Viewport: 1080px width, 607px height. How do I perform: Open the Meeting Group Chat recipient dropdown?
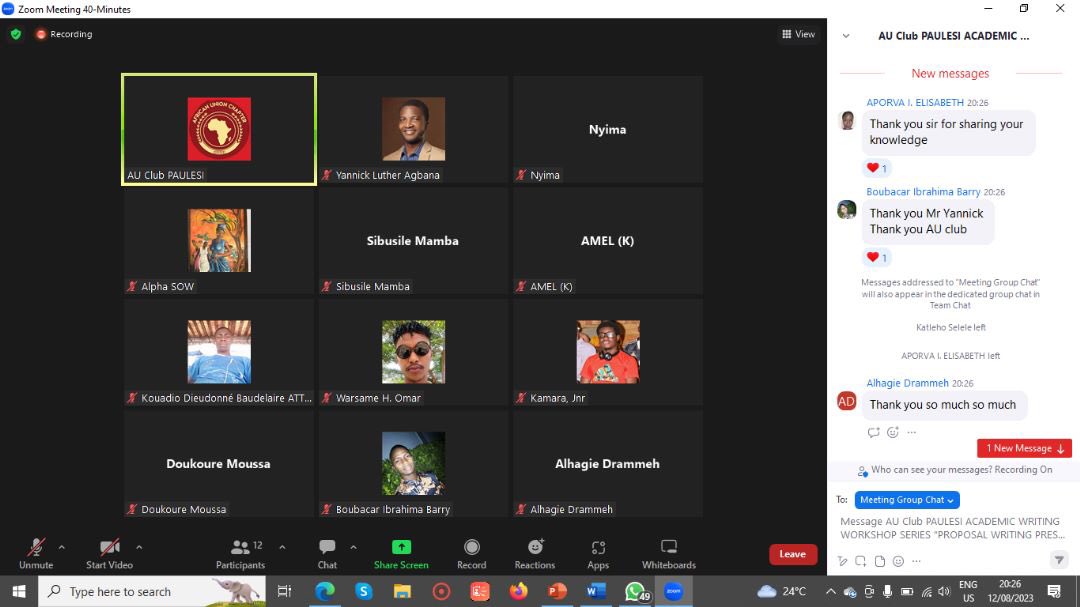tap(906, 500)
